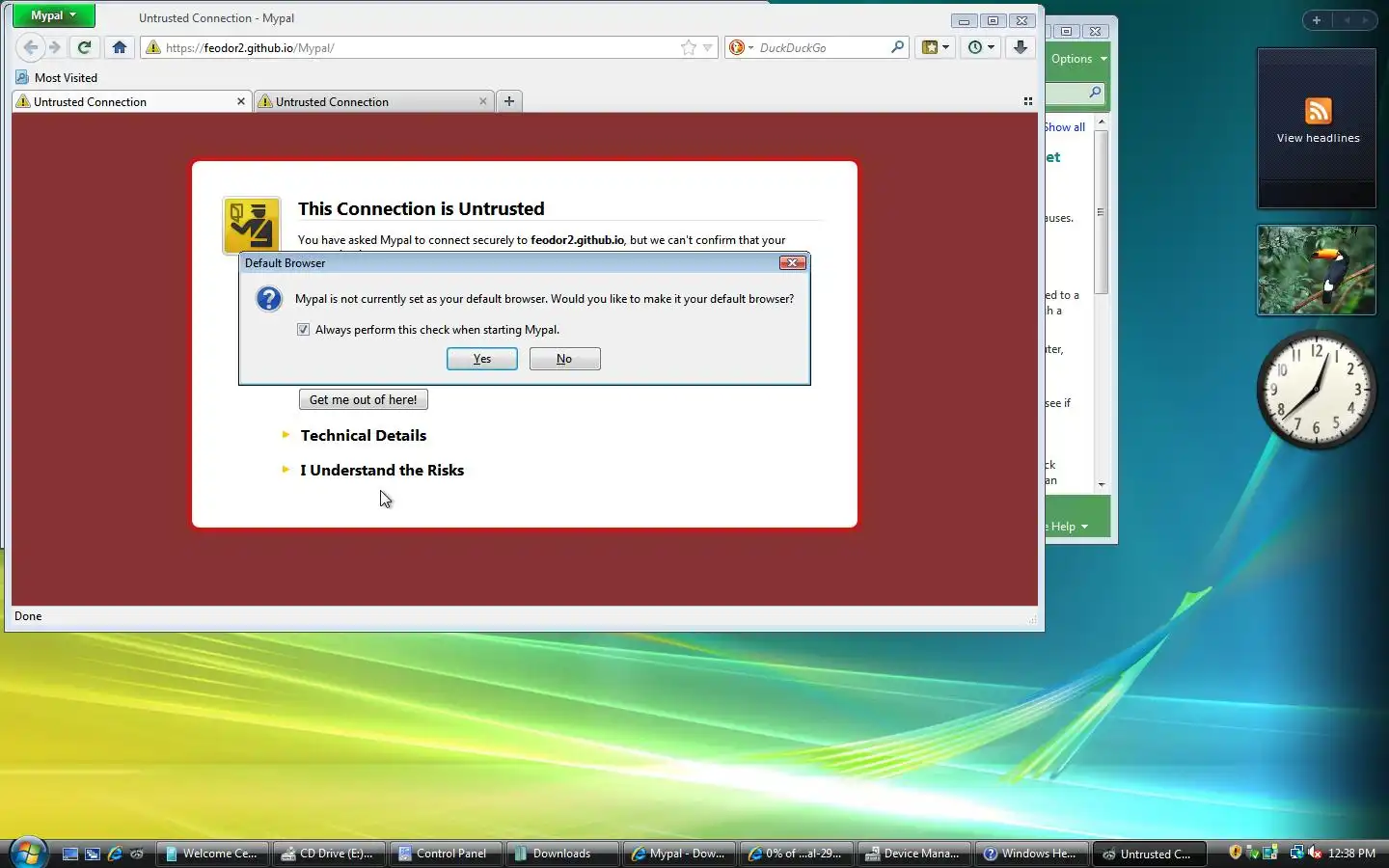This screenshot has width=1389, height=868.
Task: Click Switch between windows quick launch icon
Action: [x=93, y=854]
